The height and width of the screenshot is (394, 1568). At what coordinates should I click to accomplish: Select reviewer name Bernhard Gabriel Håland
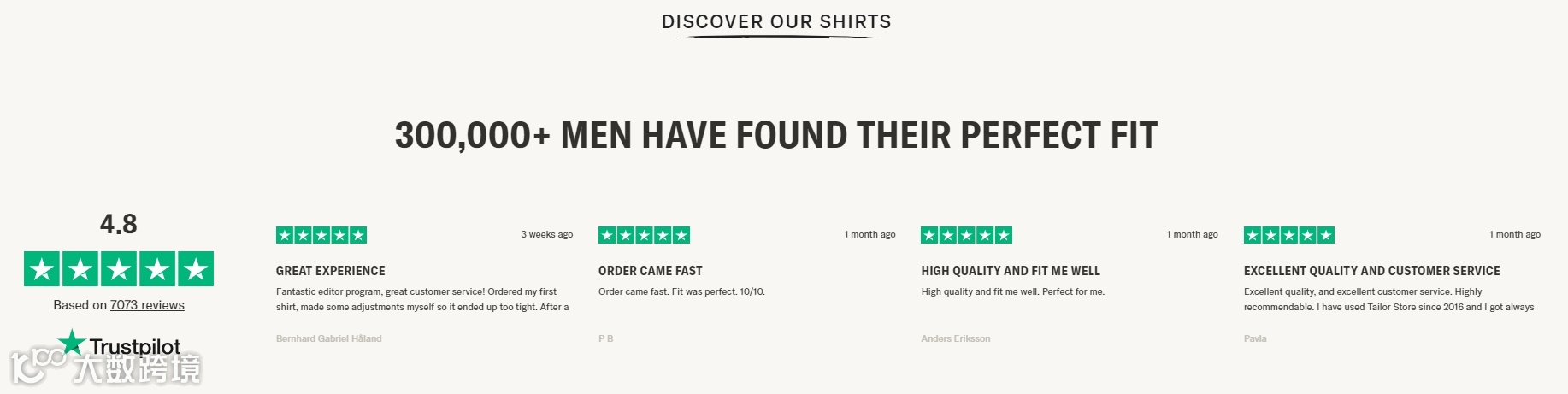tap(328, 338)
